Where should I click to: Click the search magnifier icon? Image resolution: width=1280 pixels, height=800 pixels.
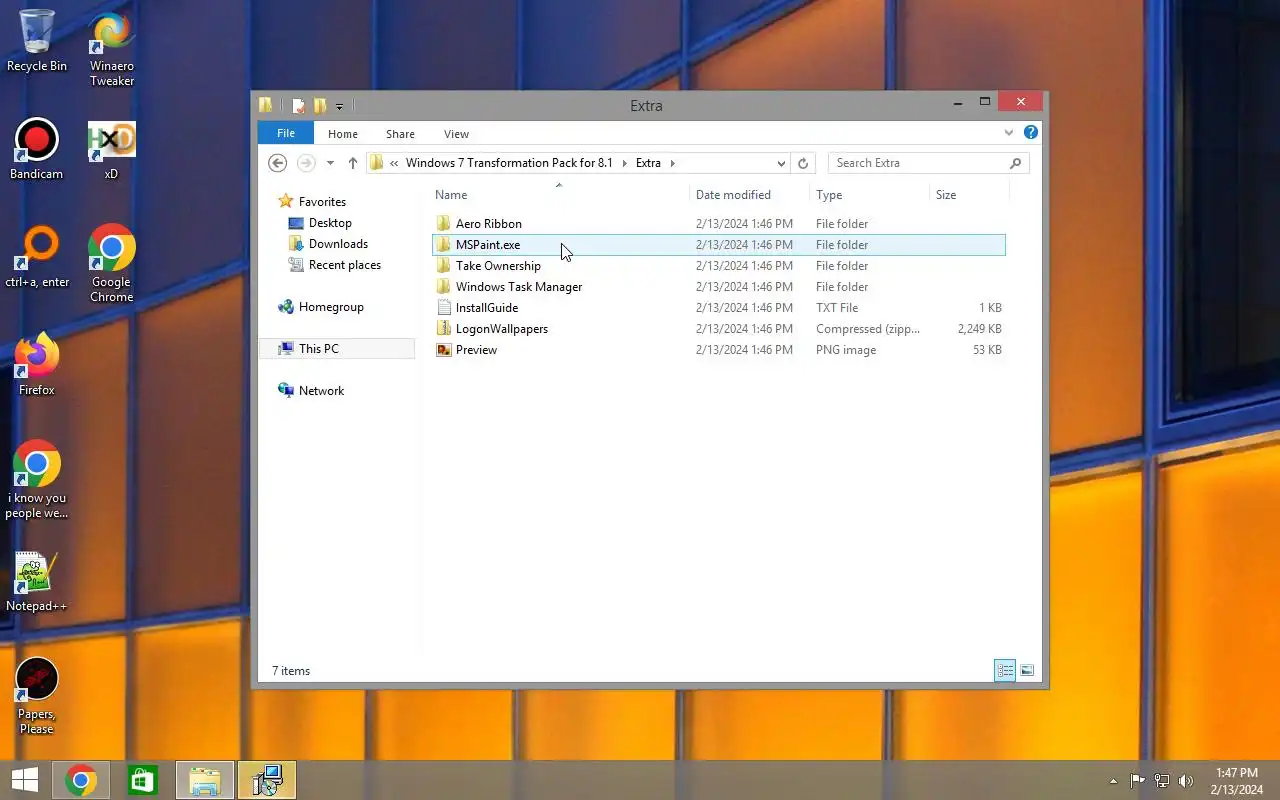(1016, 163)
